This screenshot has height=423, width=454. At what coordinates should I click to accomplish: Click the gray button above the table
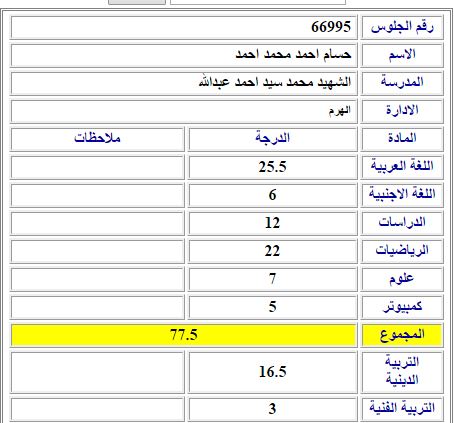(137, 2)
